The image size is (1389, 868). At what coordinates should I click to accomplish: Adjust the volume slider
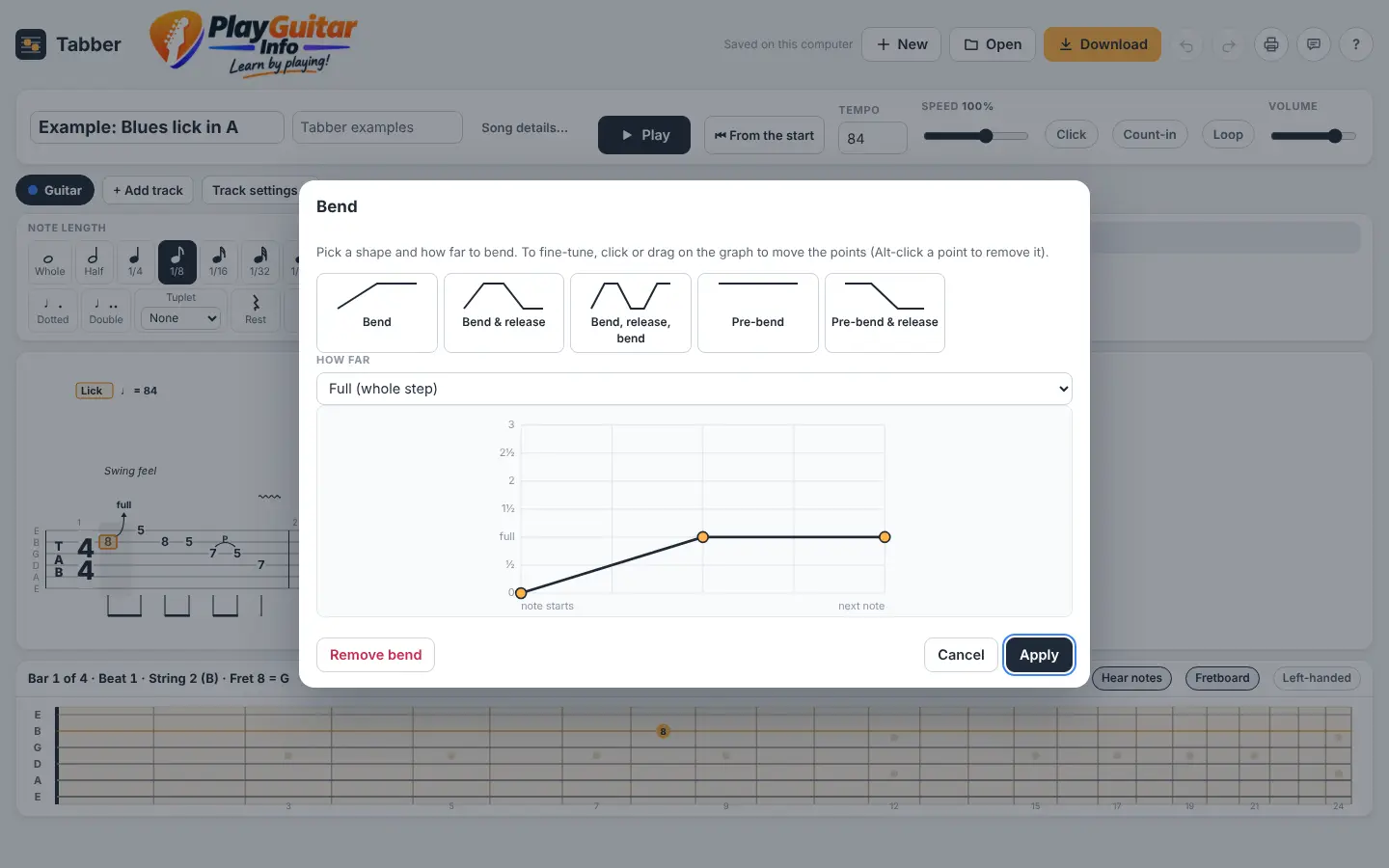pyautogui.click(x=1313, y=136)
